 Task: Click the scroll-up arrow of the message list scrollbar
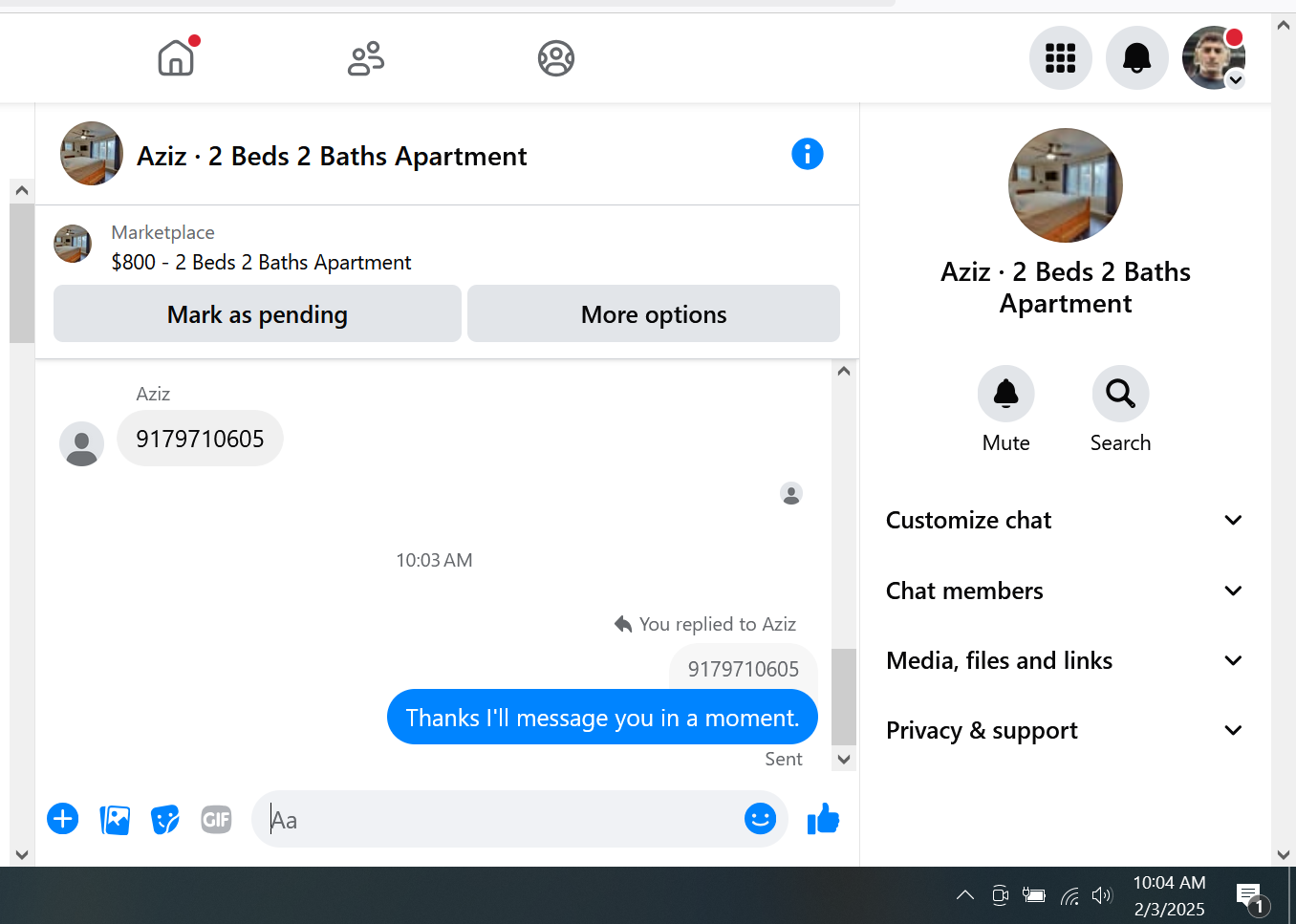coord(844,371)
